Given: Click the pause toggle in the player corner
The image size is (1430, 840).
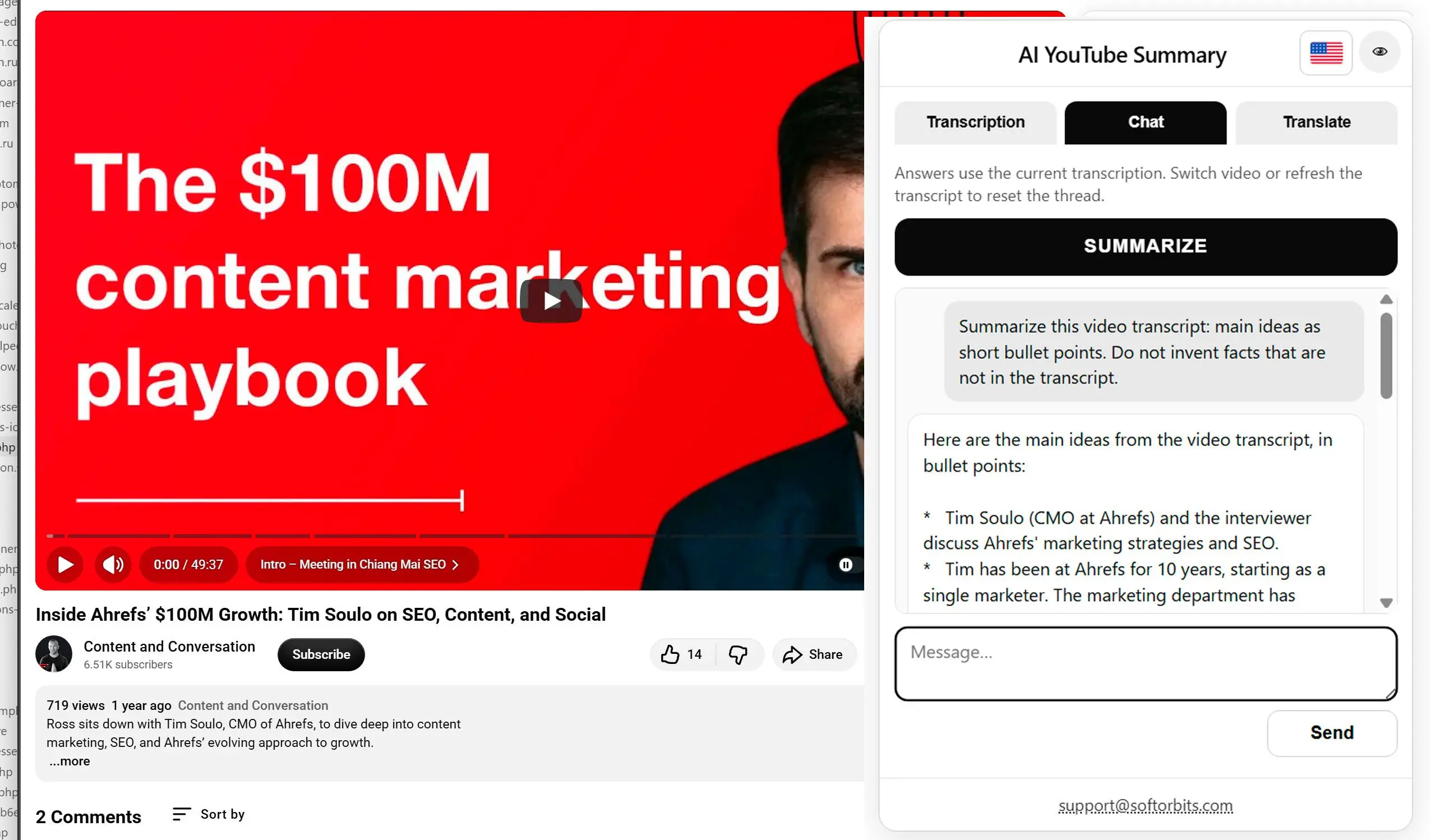Looking at the screenshot, I should pos(846,564).
